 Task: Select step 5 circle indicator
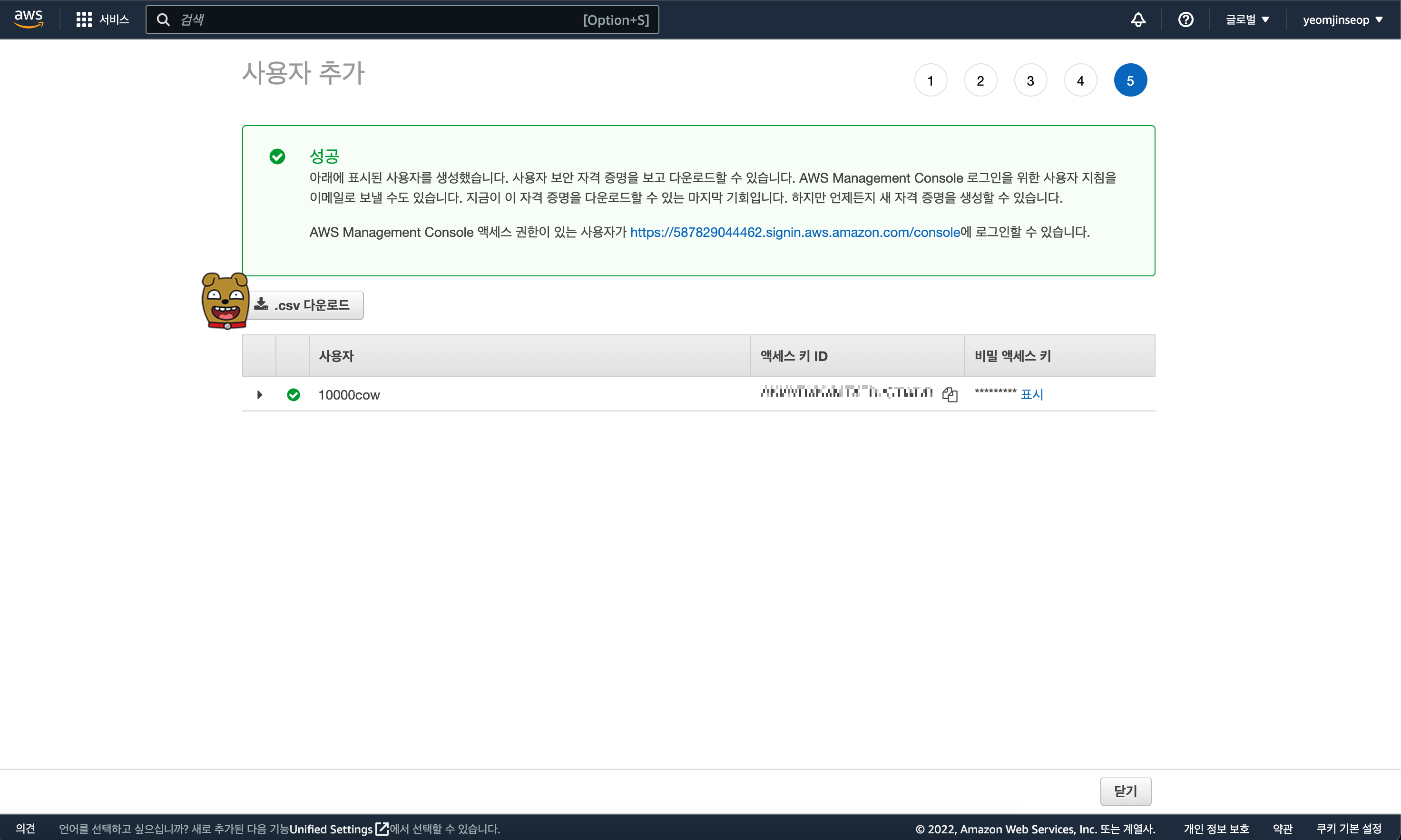pos(1130,80)
